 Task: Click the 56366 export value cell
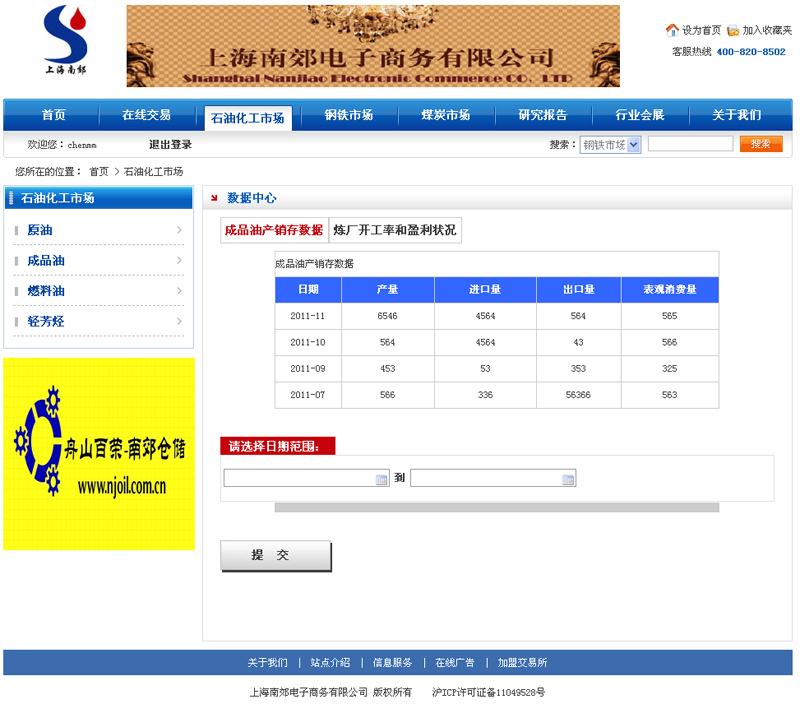coord(578,395)
